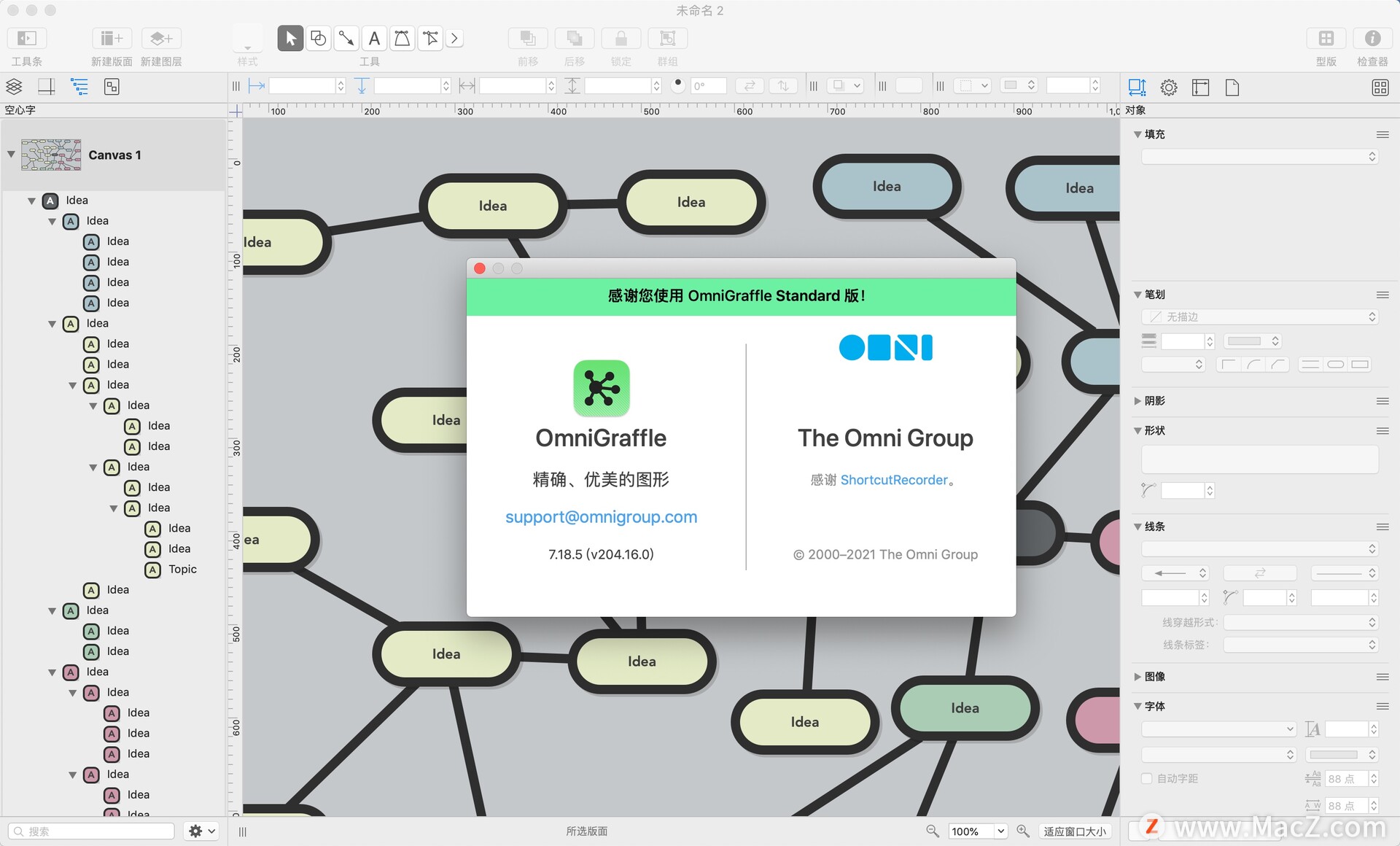Open the Object inspector tab
The image size is (1400, 846).
1137,88
